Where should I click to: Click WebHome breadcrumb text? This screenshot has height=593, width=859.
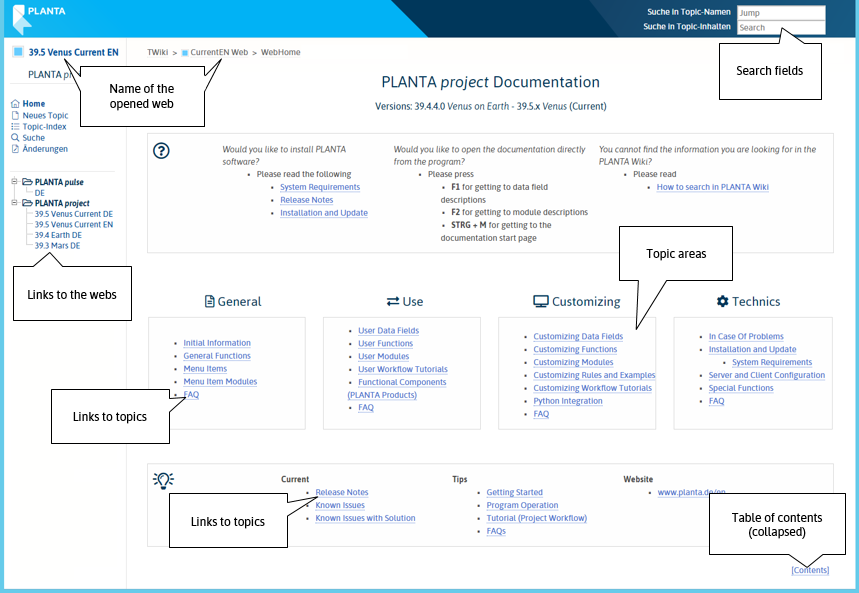tap(280, 52)
